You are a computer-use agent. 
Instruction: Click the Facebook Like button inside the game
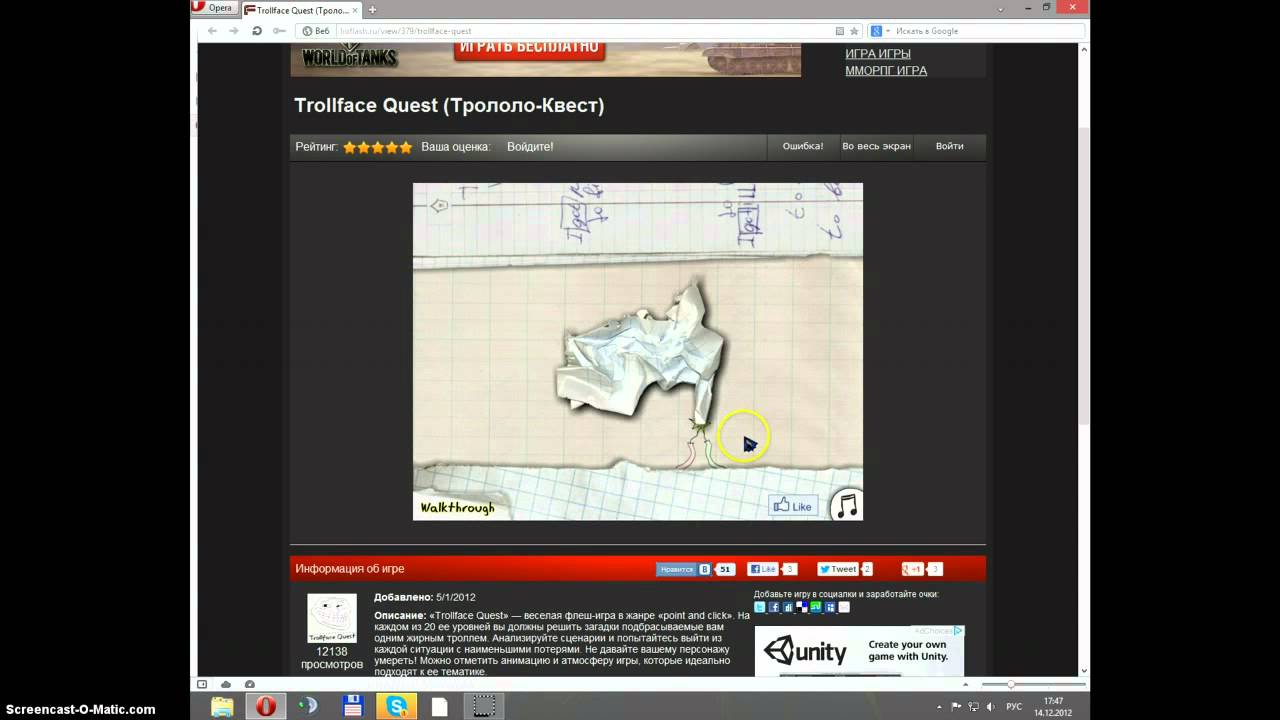point(792,506)
